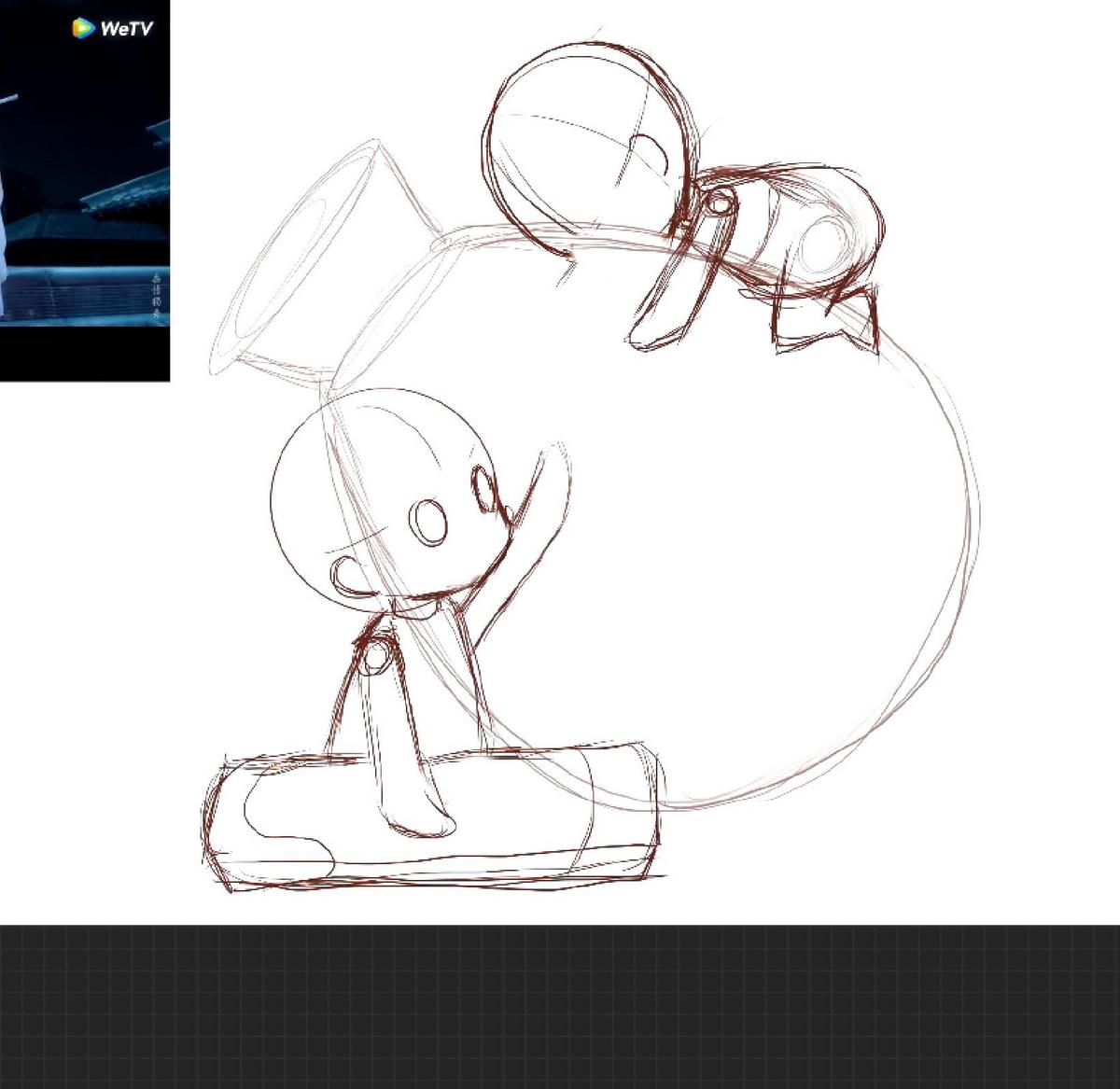This screenshot has width=1120, height=1089.
Task: Click the sitting character's ear
Action: [x=347, y=575]
